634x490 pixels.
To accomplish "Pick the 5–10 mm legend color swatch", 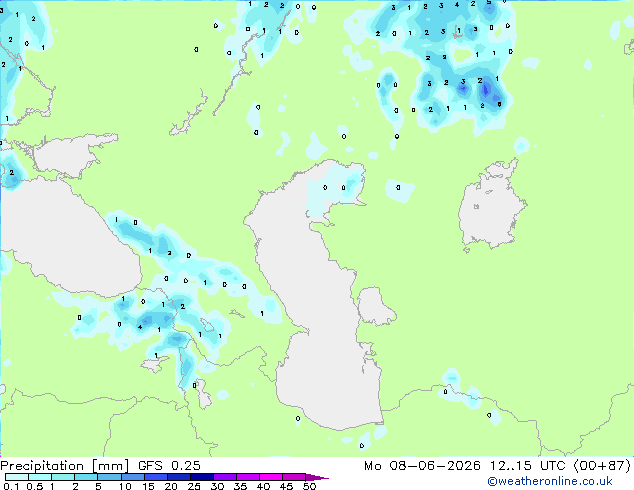I will point(109,477).
